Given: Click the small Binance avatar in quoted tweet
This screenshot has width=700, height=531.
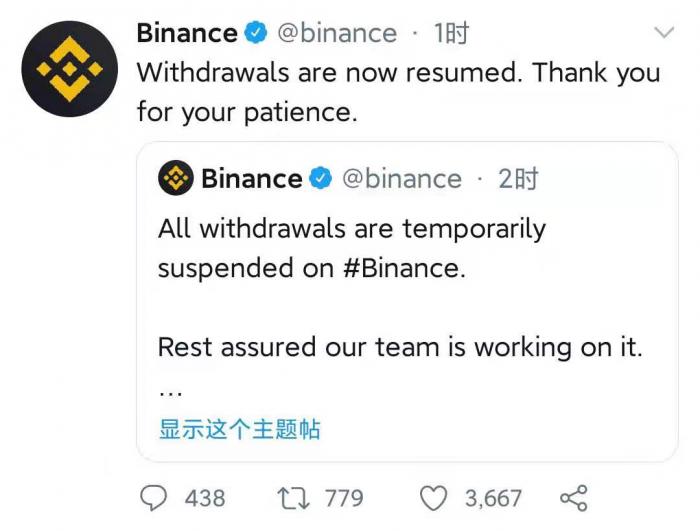Looking at the screenshot, I should pos(176,179).
